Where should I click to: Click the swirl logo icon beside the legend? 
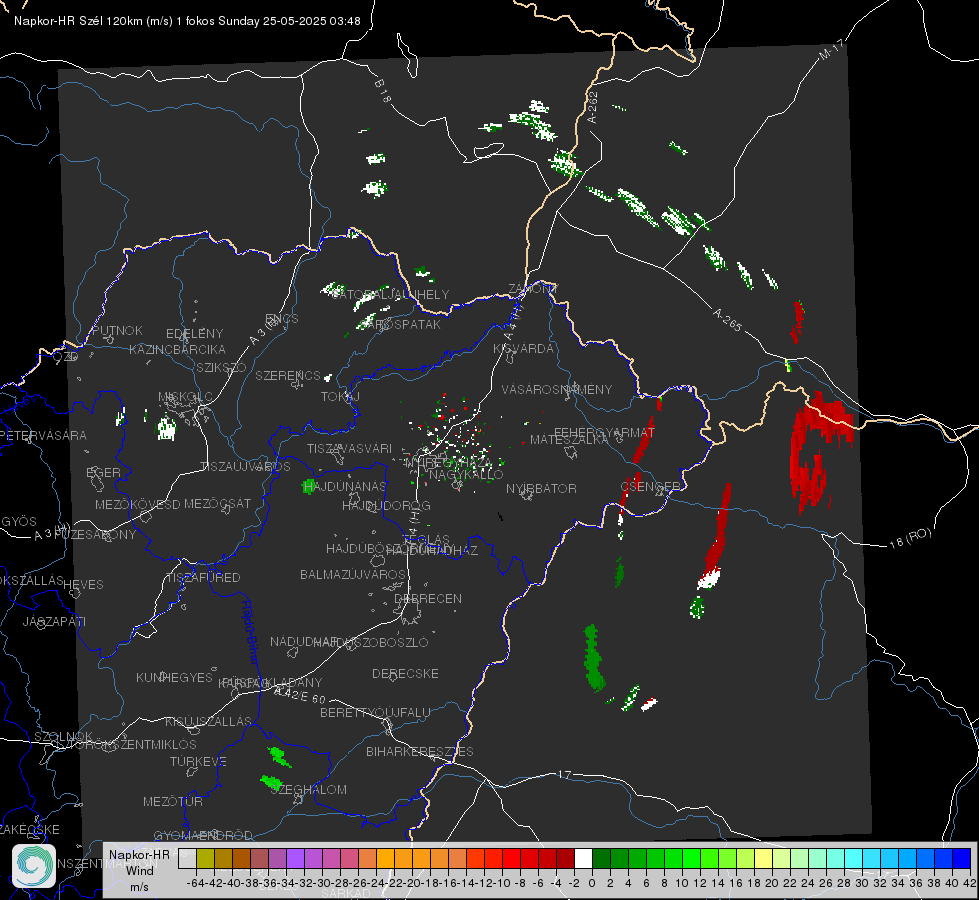tap(34, 866)
